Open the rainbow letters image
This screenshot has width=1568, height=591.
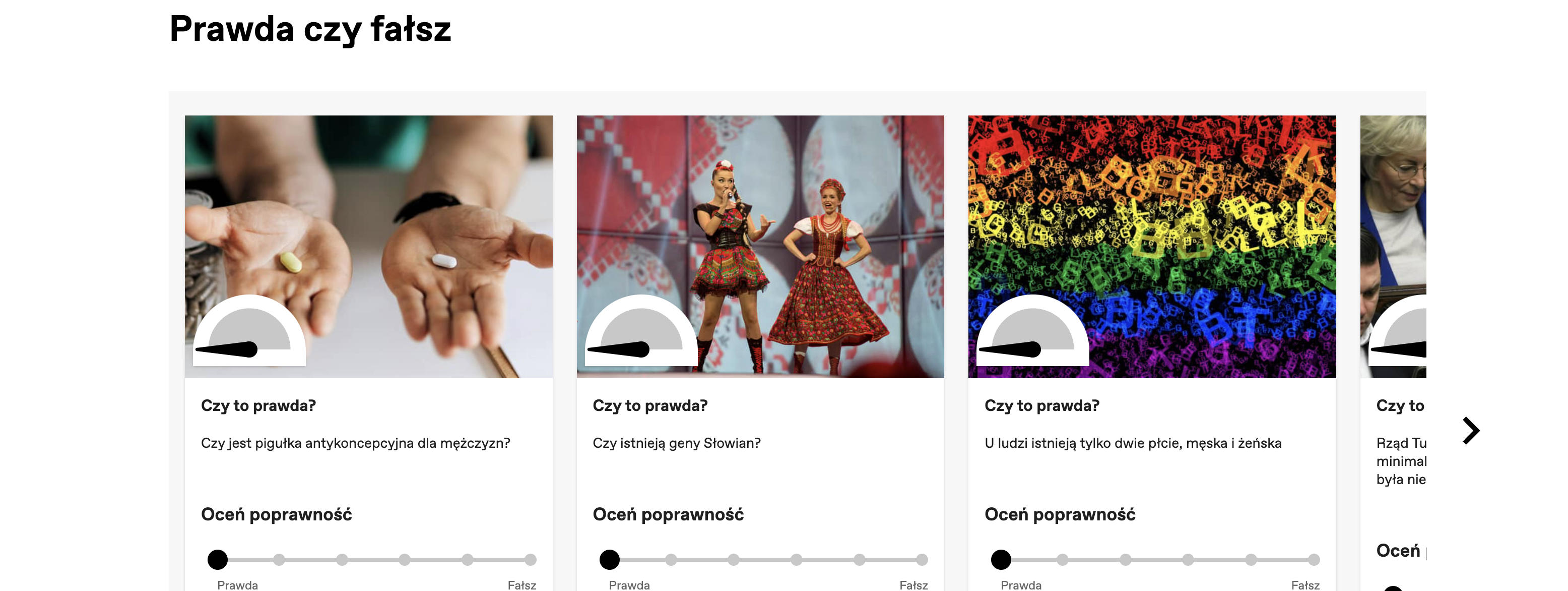coord(1152,201)
